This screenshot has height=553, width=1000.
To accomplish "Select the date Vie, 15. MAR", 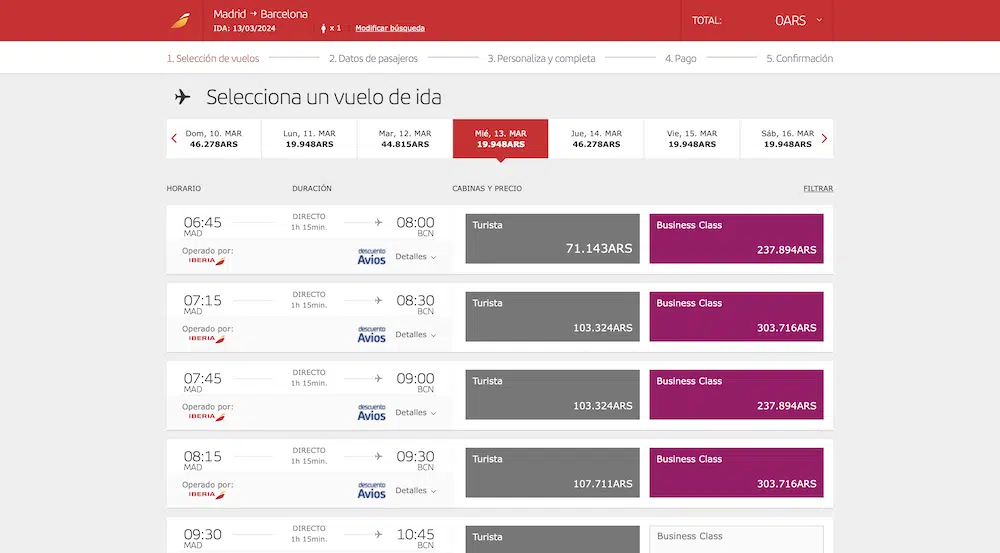I will click(692, 138).
